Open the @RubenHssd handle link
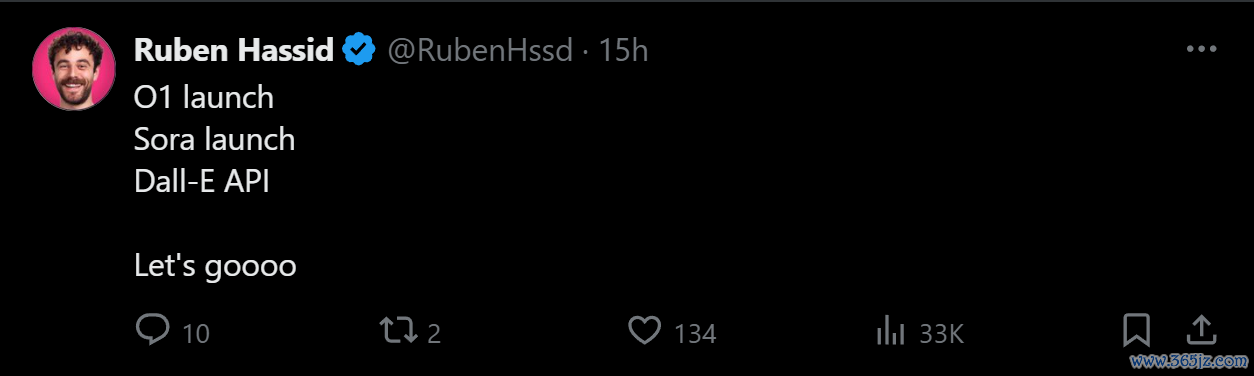Viewport: 1254px width, 376px height. (x=480, y=50)
